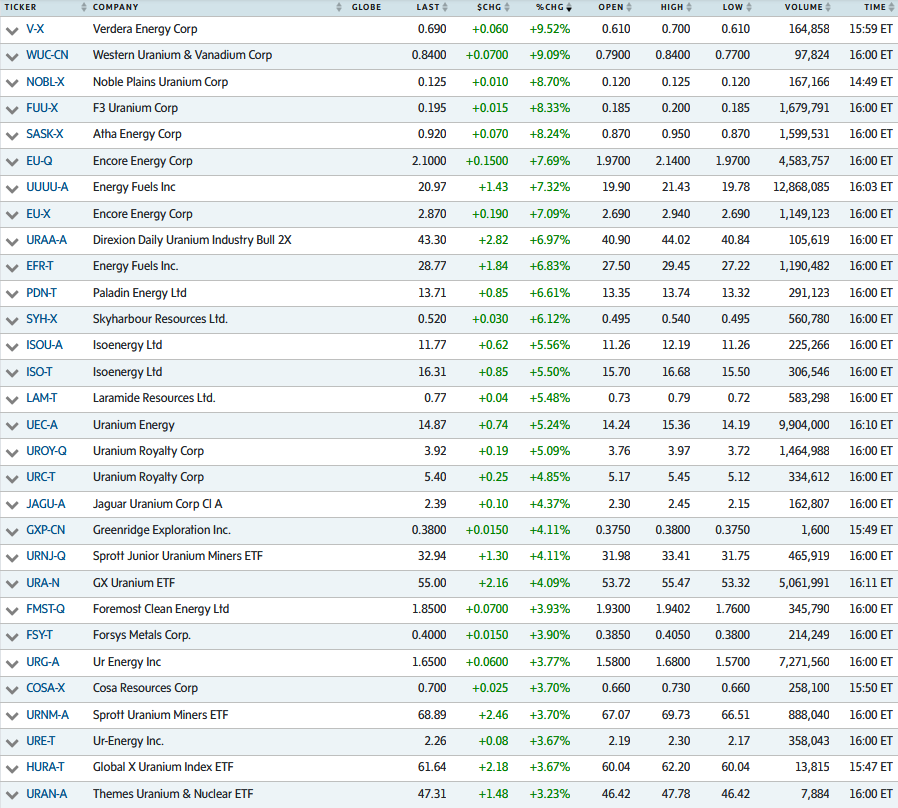Screen dimensions: 898x808
Task: Open the ISOU-A ticker link
Action: 44,345
